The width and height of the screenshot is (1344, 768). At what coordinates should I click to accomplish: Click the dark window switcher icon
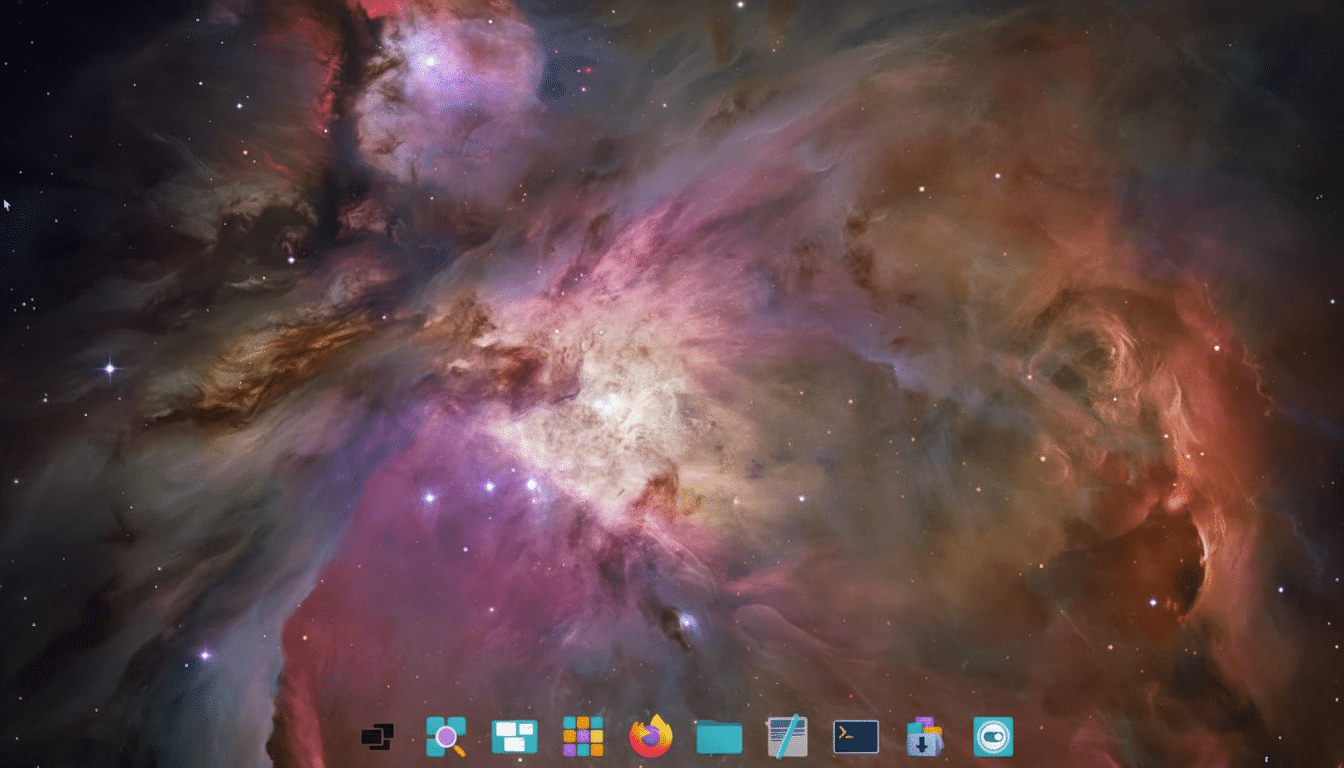(375, 736)
